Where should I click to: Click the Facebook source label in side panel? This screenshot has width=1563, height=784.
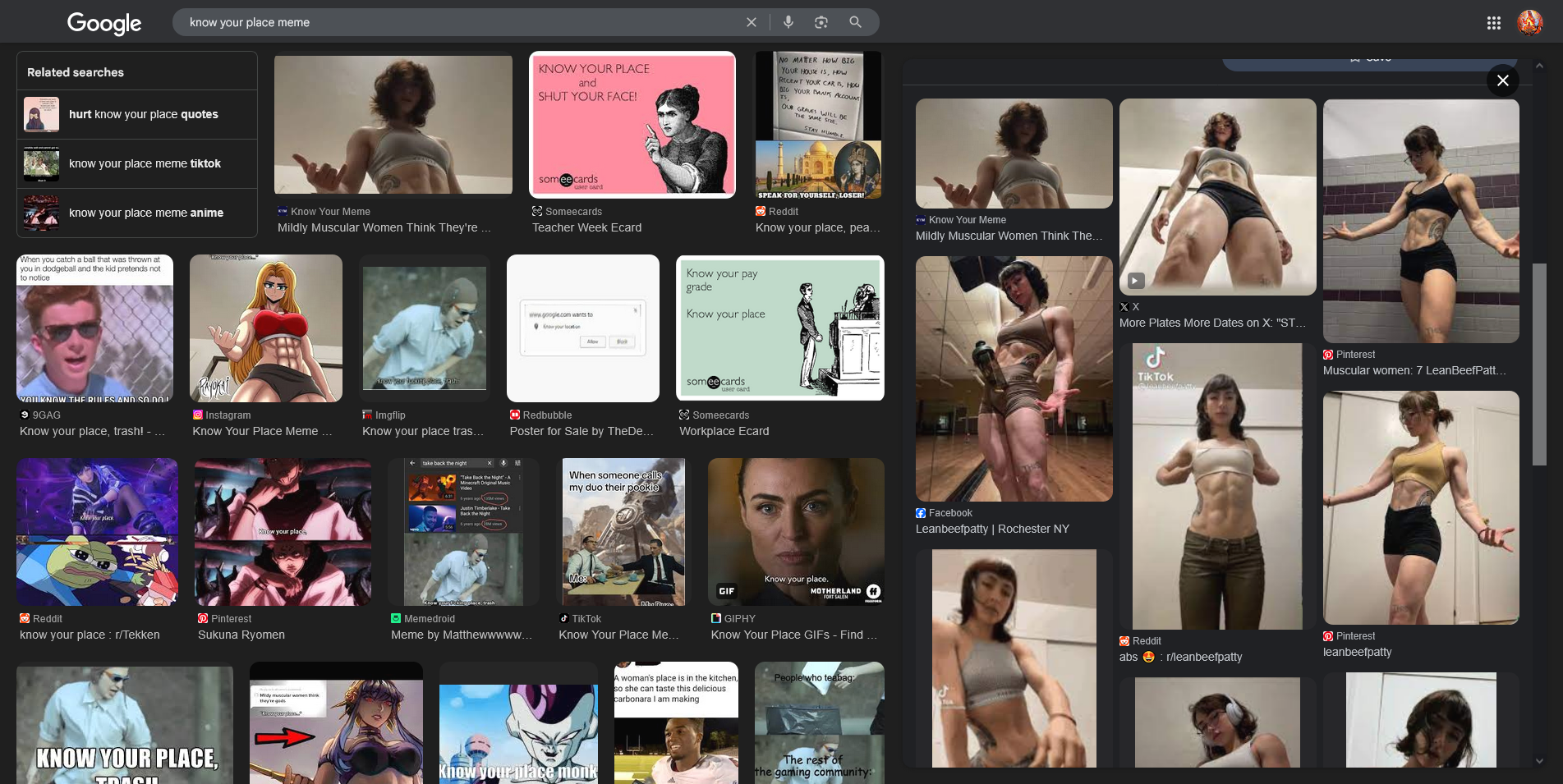pyautogui.click(x=950, y=513)
